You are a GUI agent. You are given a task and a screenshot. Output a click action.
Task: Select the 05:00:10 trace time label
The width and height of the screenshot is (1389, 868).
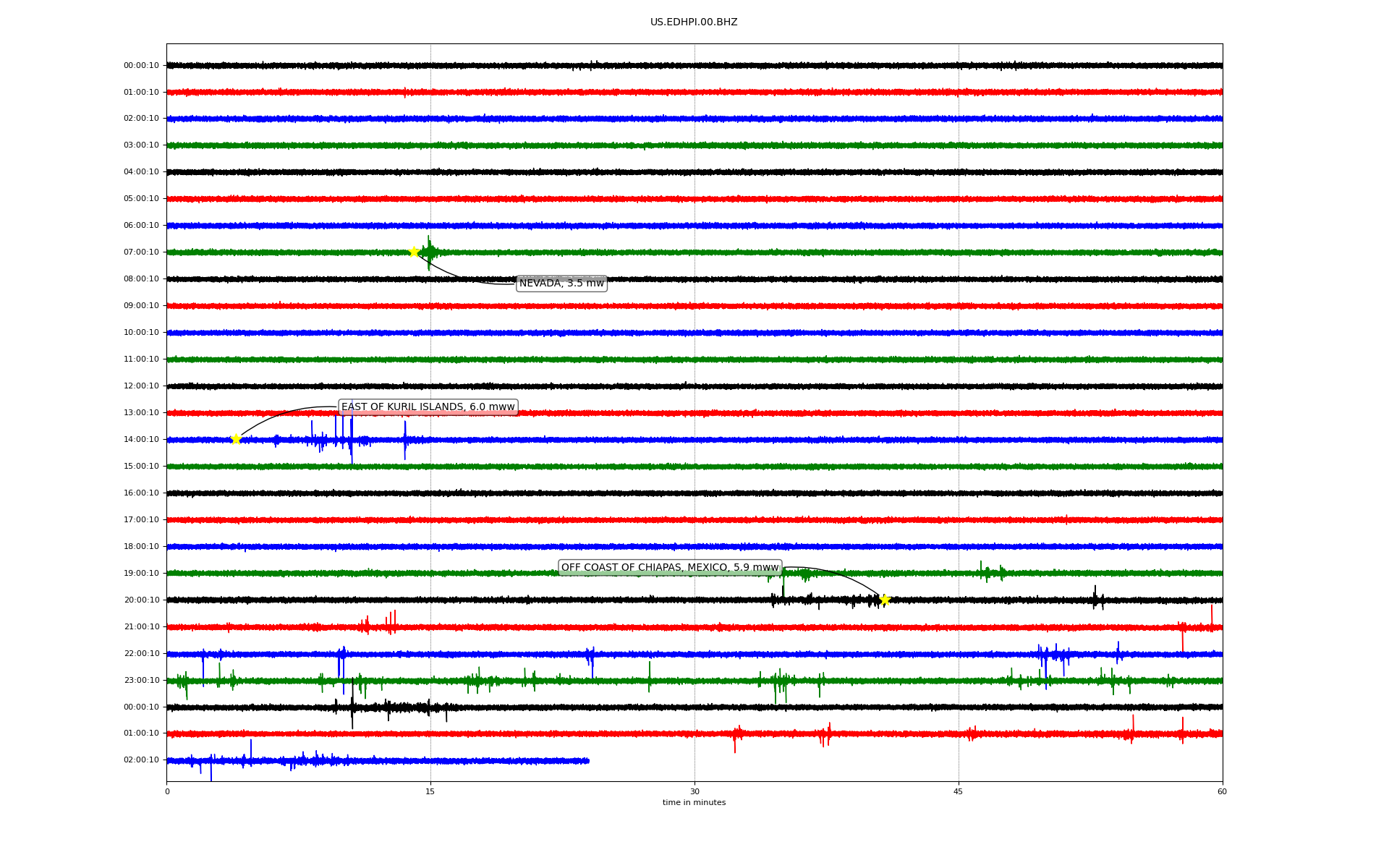pyautogui.click(x=141, y=199)
